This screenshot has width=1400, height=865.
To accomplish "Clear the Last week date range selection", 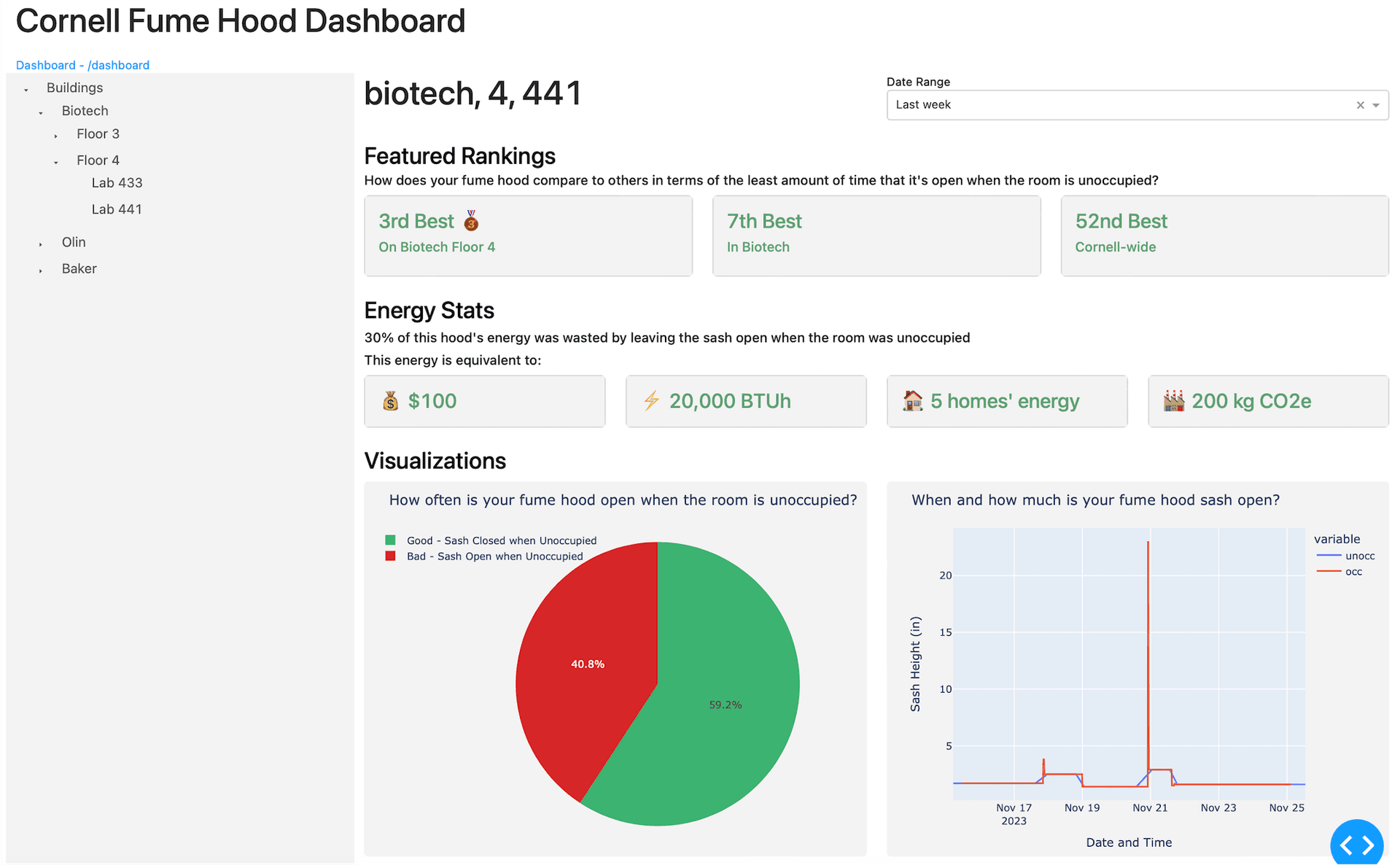I will [1360, 105].
